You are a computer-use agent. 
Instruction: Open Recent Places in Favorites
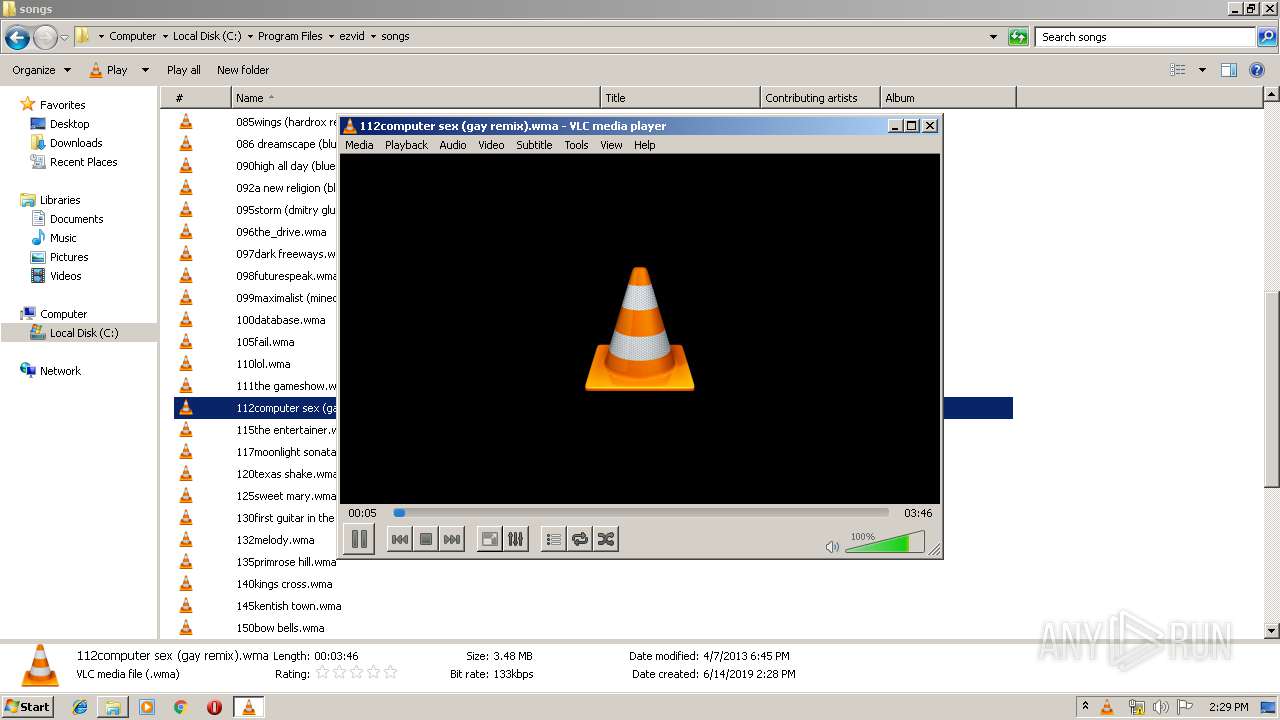(83, 162)
